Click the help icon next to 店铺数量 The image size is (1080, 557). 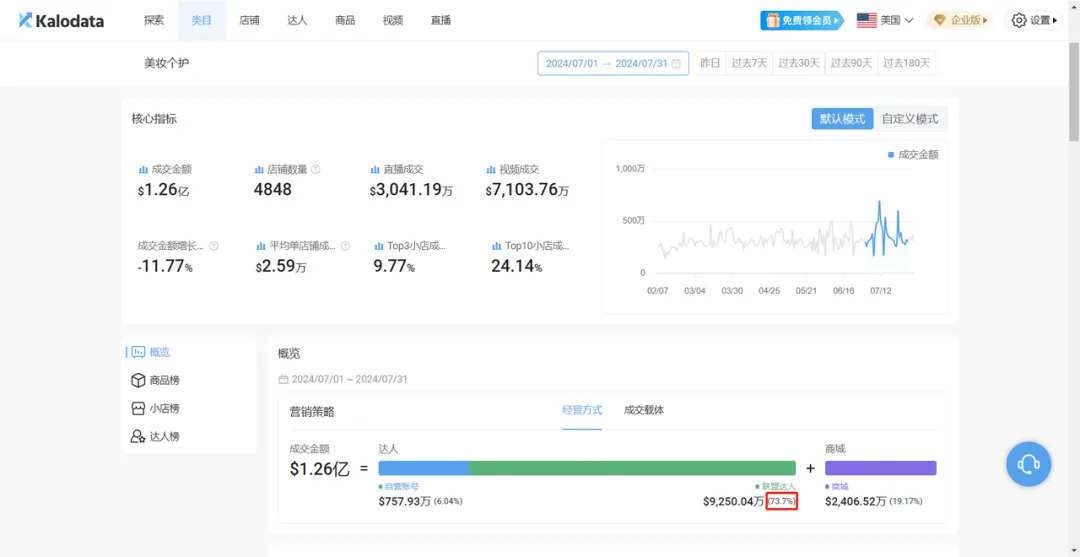[316, 170]
